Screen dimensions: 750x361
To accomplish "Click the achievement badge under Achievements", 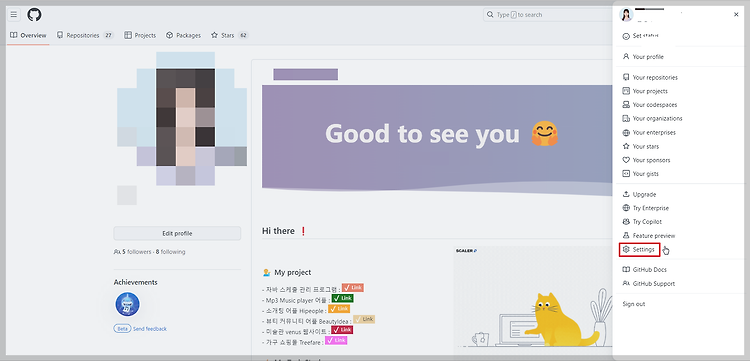I will click(127, 305).
